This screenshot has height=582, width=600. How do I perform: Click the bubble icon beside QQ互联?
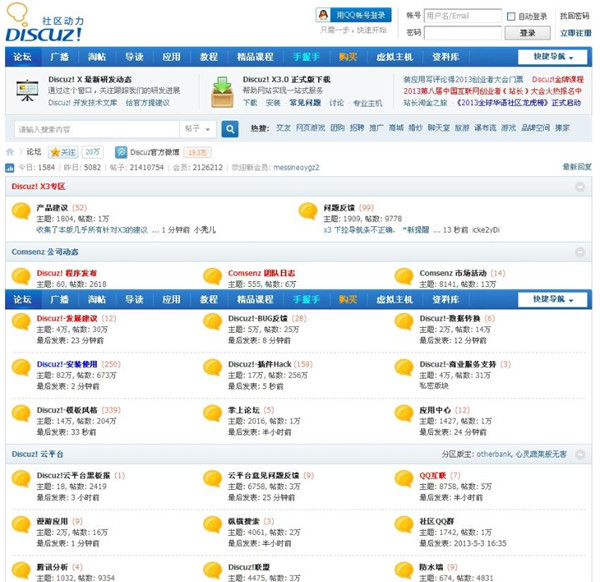tap(404, 479)
